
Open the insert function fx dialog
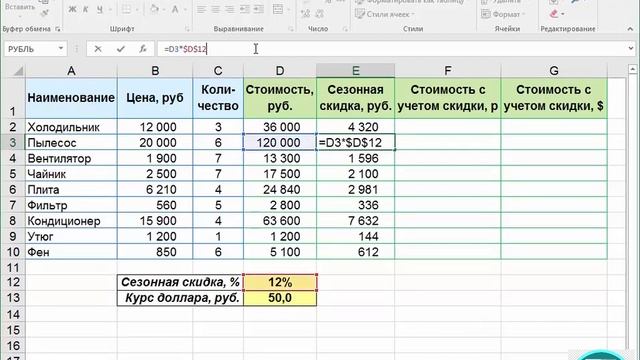point(142,49)
